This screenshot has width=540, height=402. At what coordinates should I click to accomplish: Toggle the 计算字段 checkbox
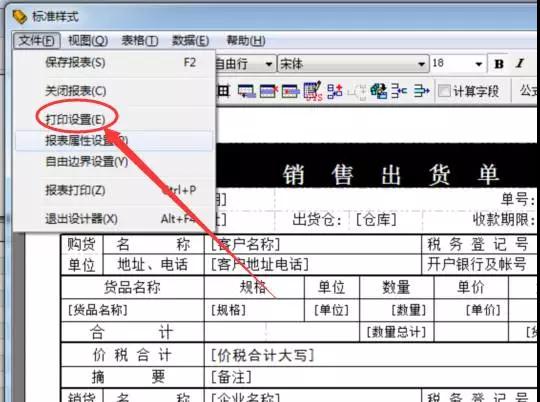tap(444, 91)
